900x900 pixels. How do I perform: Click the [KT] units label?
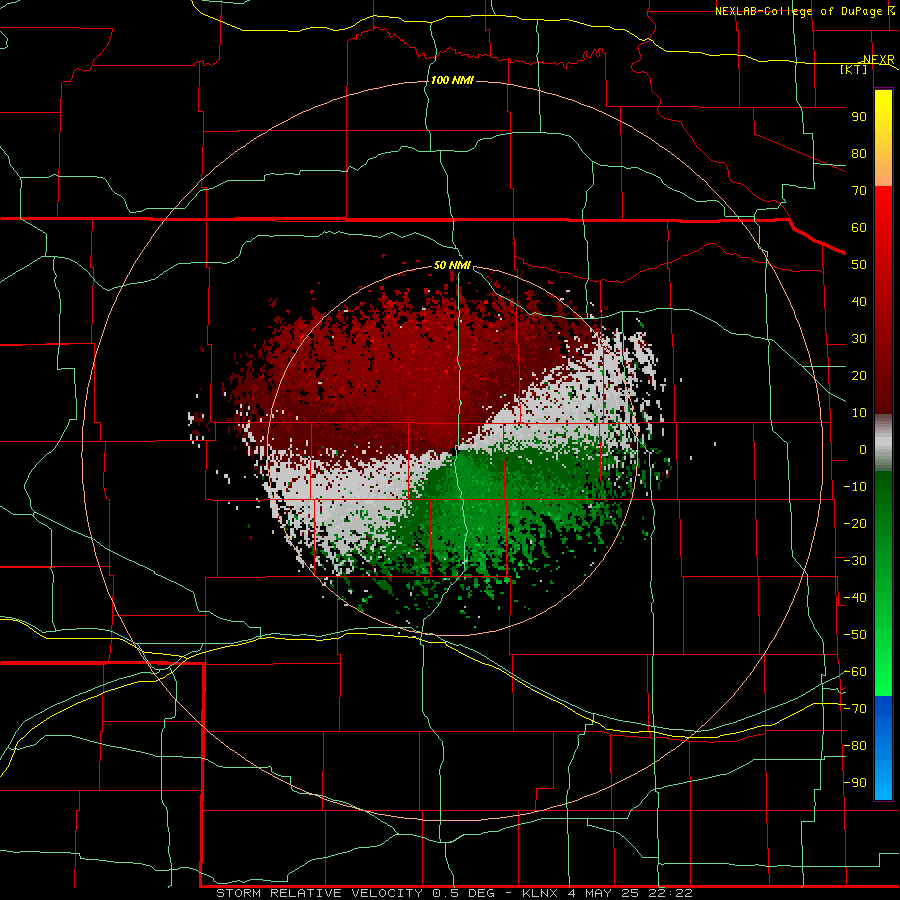[x=854, y=69]
